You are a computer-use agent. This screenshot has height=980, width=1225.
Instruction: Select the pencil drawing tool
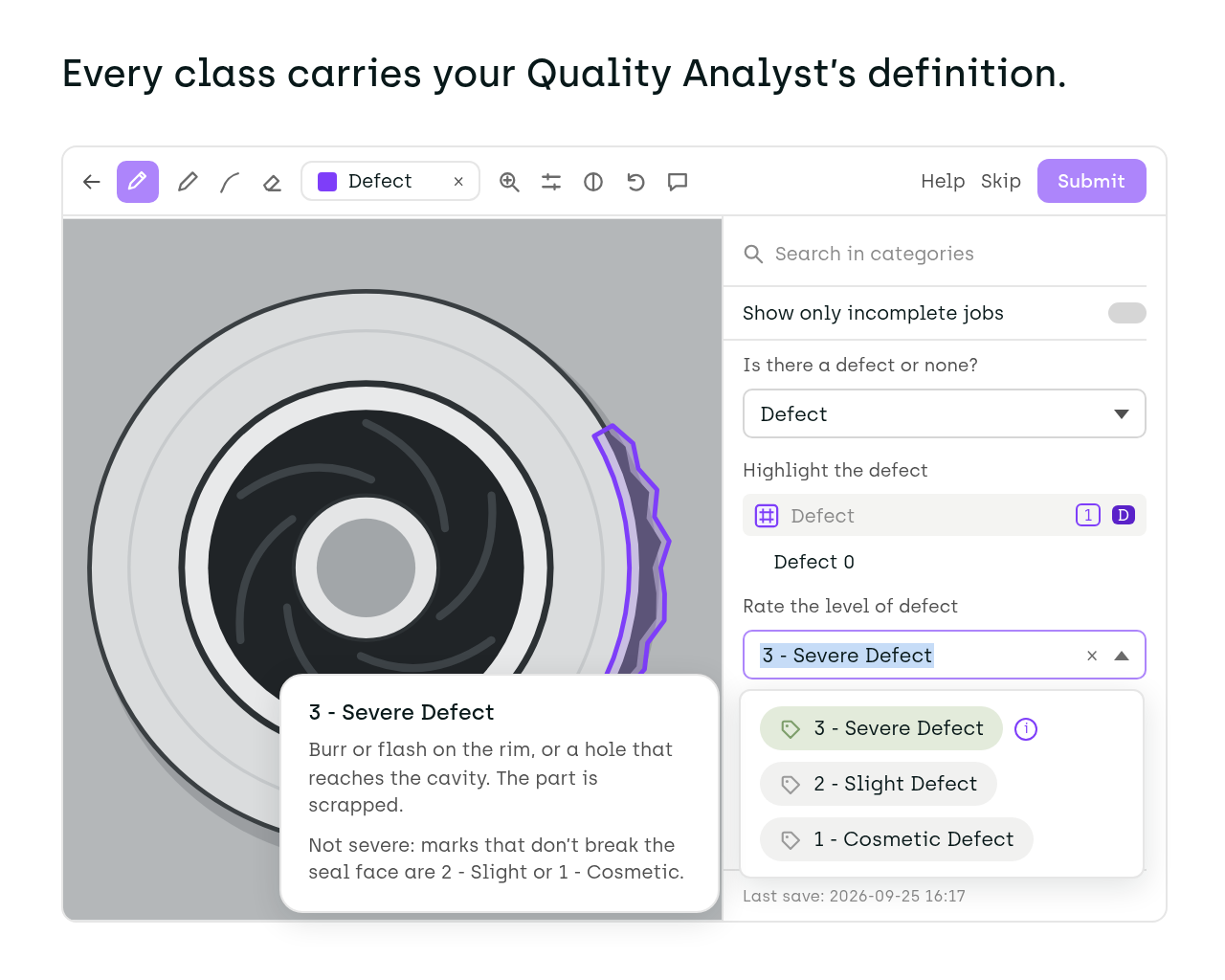[x=188, y=182]
